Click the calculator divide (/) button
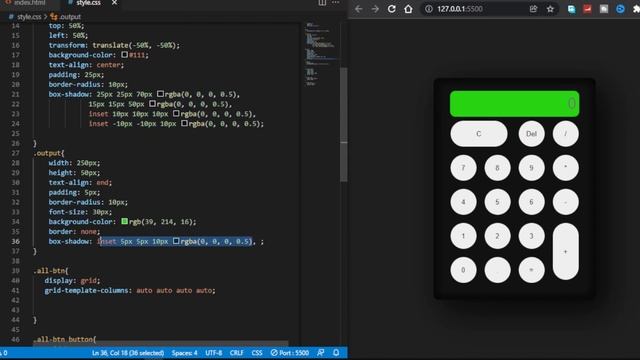 (565, 133)
